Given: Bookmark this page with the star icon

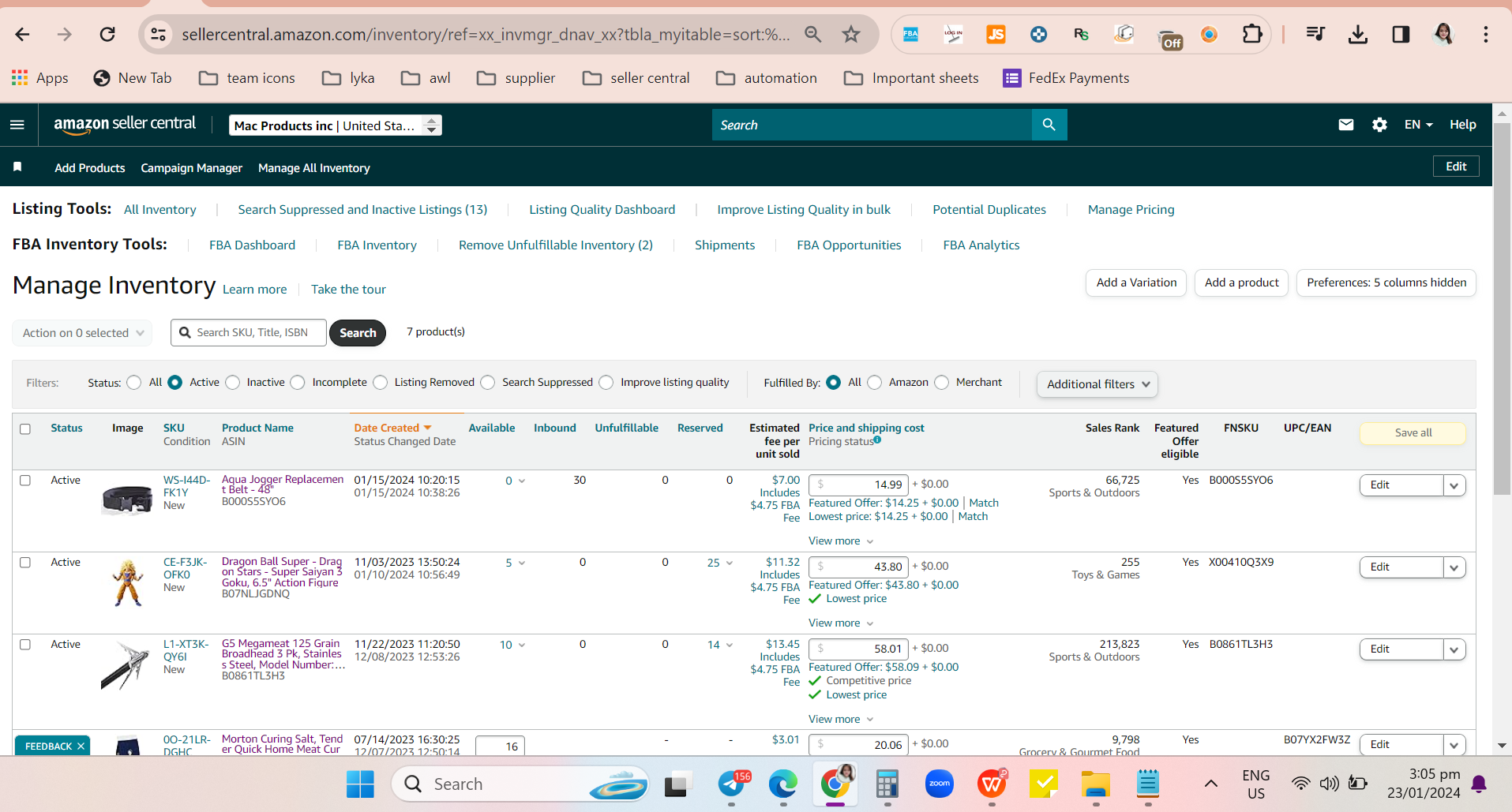Looking at the screenshot, I should [851, 34].
